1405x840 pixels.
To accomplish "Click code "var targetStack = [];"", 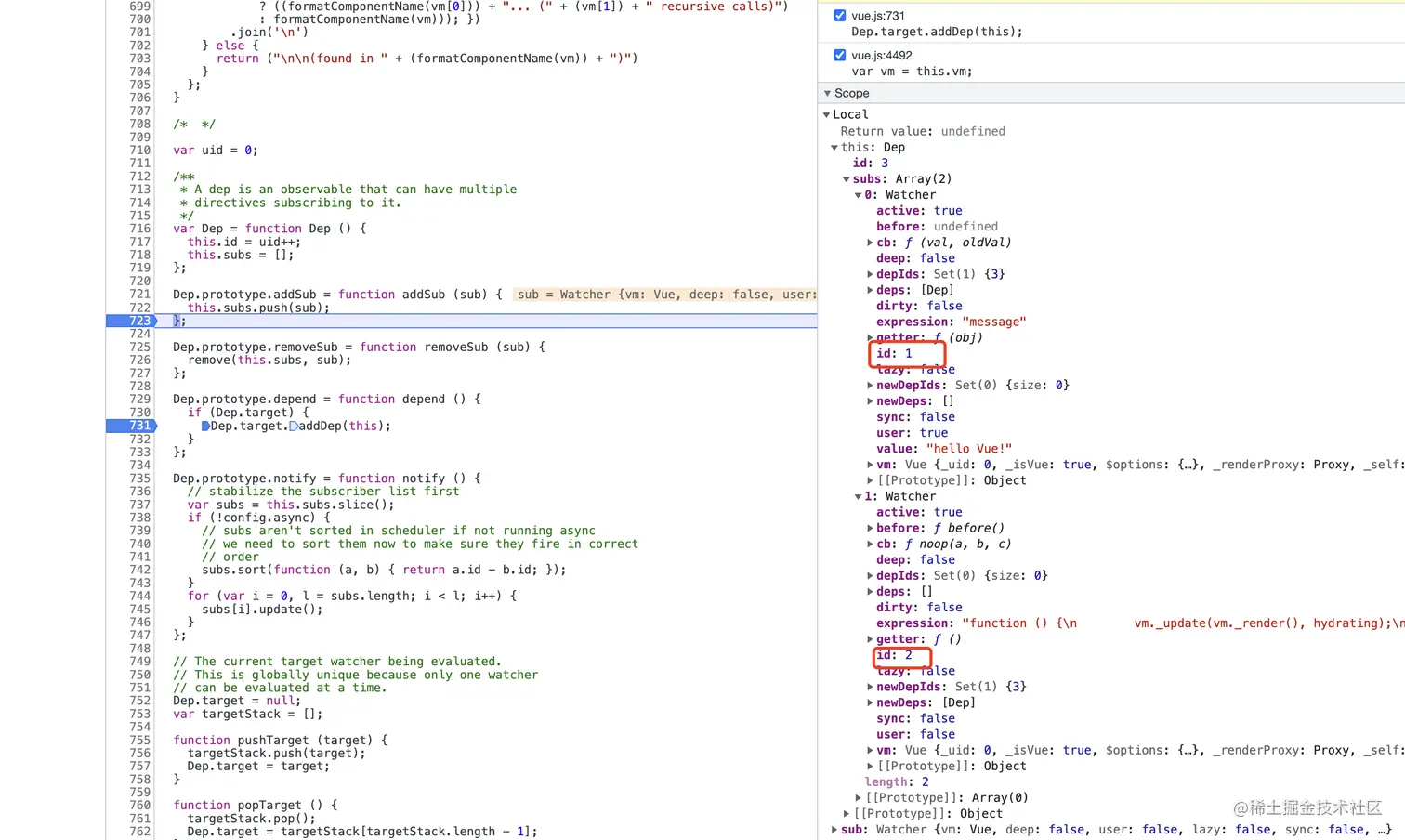I will click(x=248, y=715).
